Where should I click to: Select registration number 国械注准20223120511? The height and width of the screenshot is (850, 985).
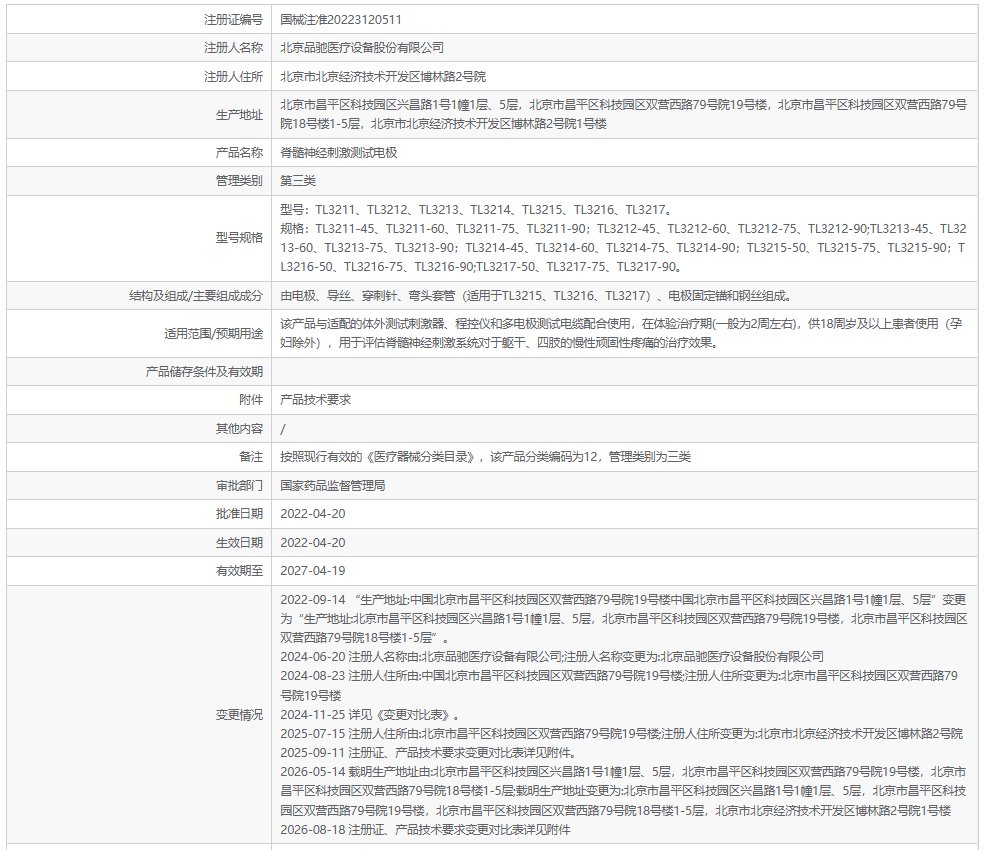coord(340,19)
